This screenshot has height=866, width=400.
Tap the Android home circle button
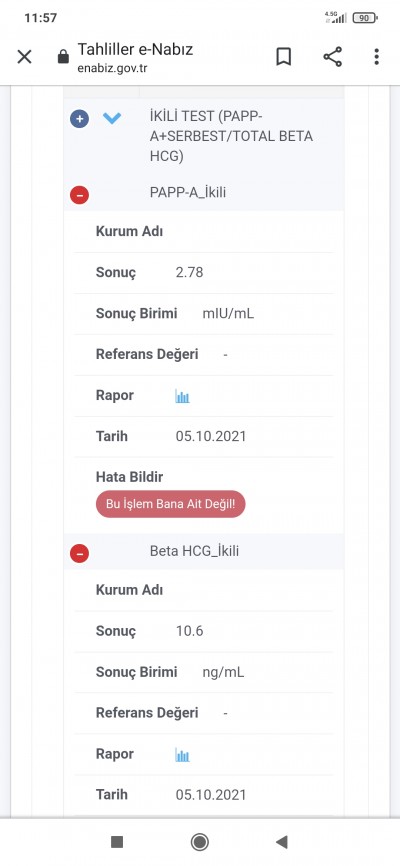click(199, 842)
